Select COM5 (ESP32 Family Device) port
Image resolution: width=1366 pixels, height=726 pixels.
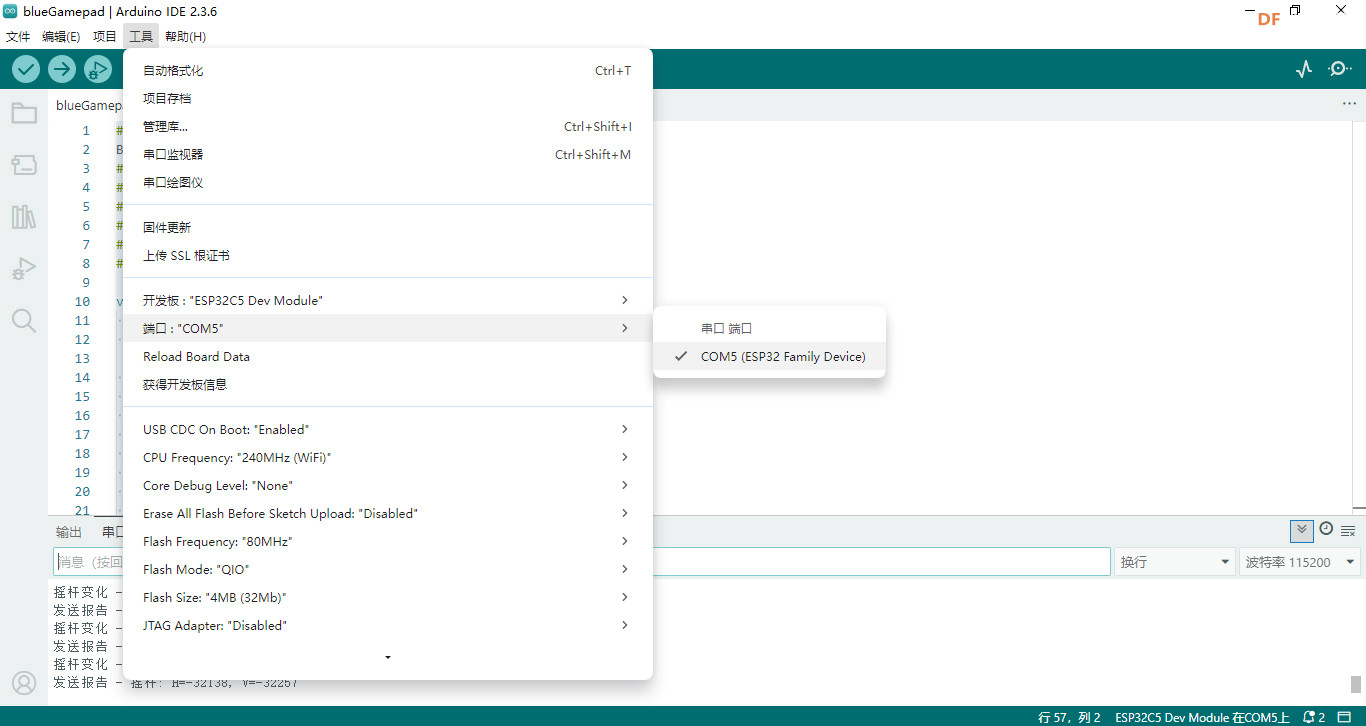782,357
